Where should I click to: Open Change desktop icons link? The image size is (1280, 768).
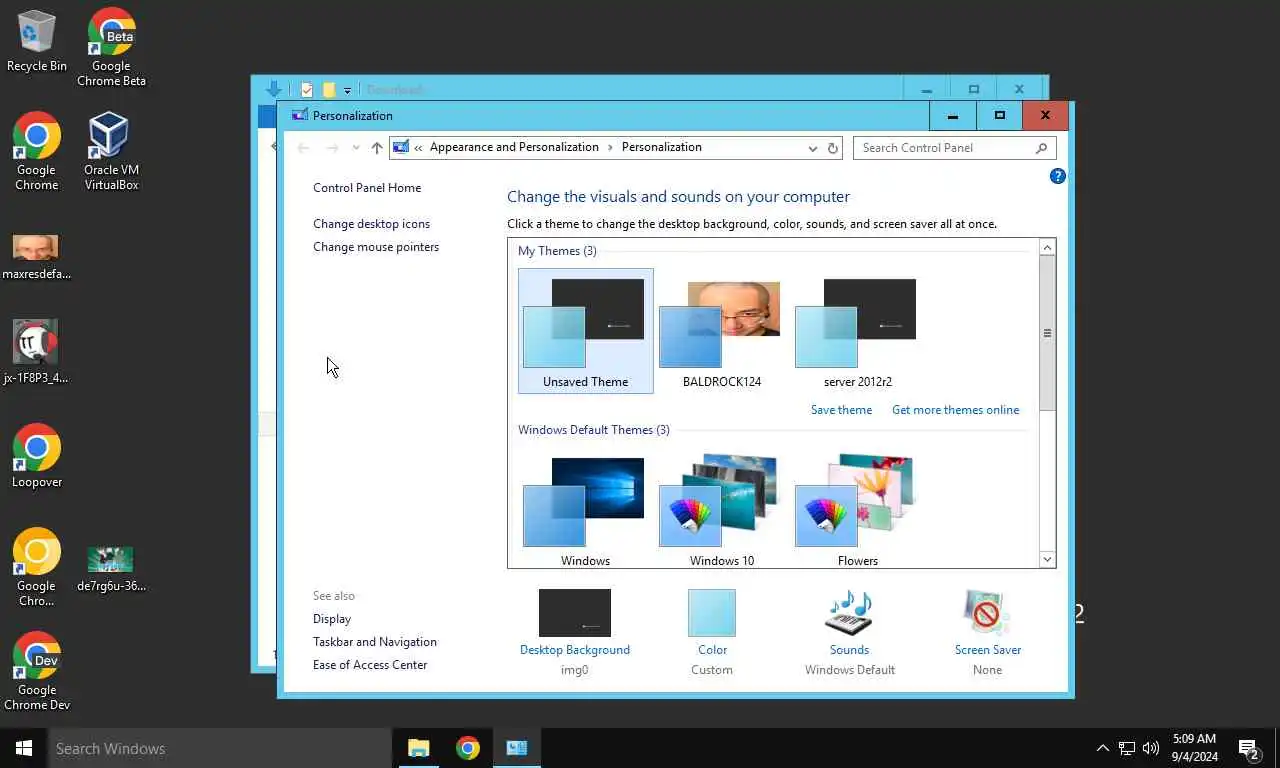click(371, 224)
